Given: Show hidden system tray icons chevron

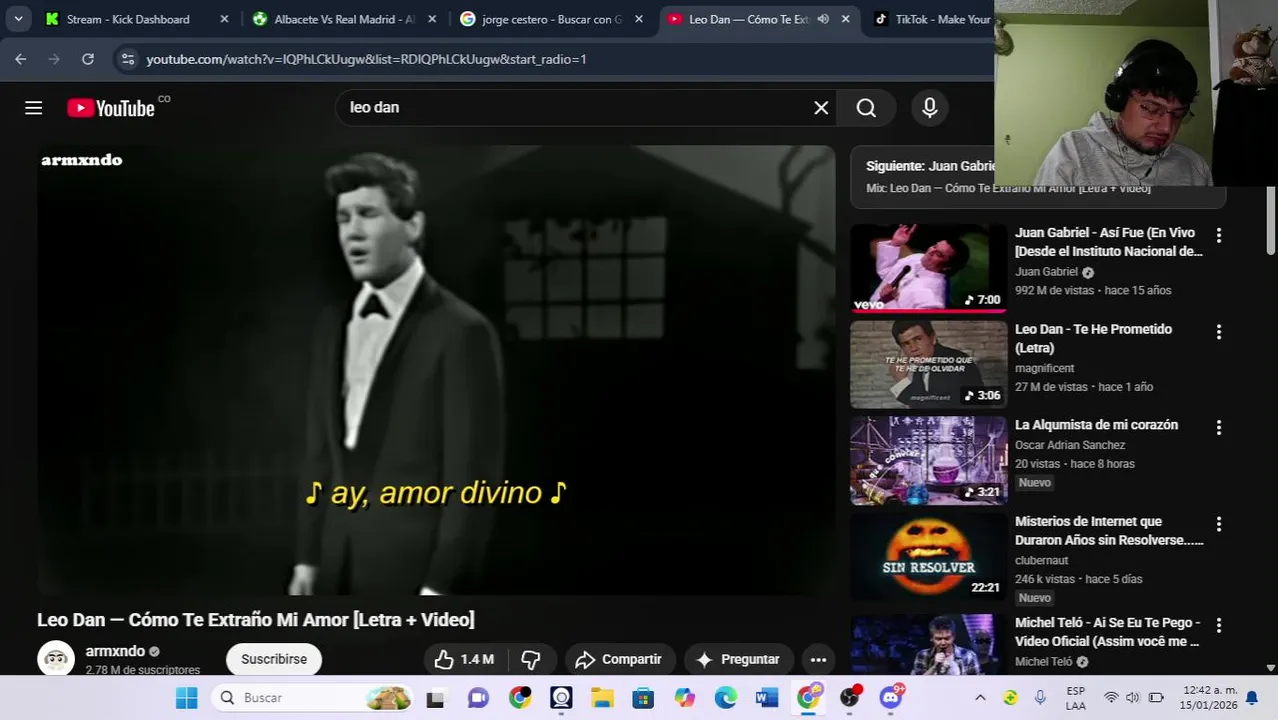Looking at the screenshot, I should coord(980,698).
